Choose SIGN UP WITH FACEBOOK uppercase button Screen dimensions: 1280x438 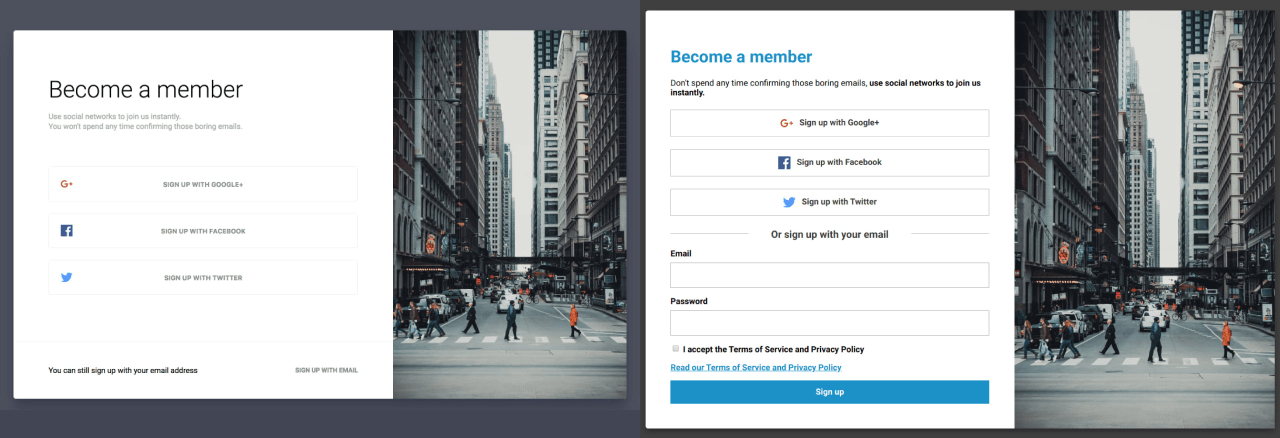pyautogui.click(x=203, y=231)
